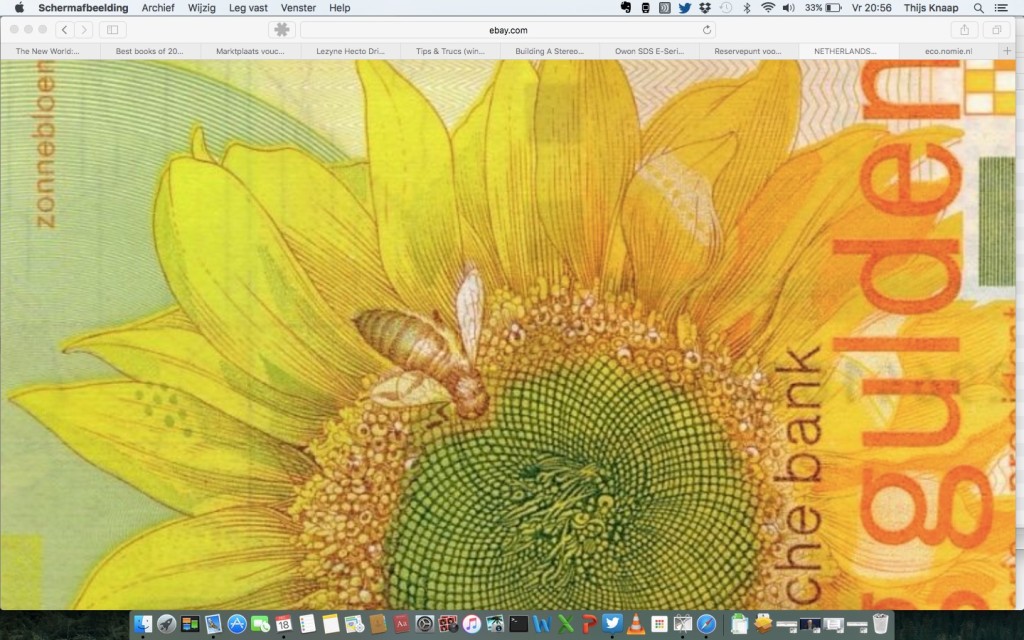The image size is (1024, 640).
Task: Launch Microsoft Word from the Dock
Action: coord(541,624)
